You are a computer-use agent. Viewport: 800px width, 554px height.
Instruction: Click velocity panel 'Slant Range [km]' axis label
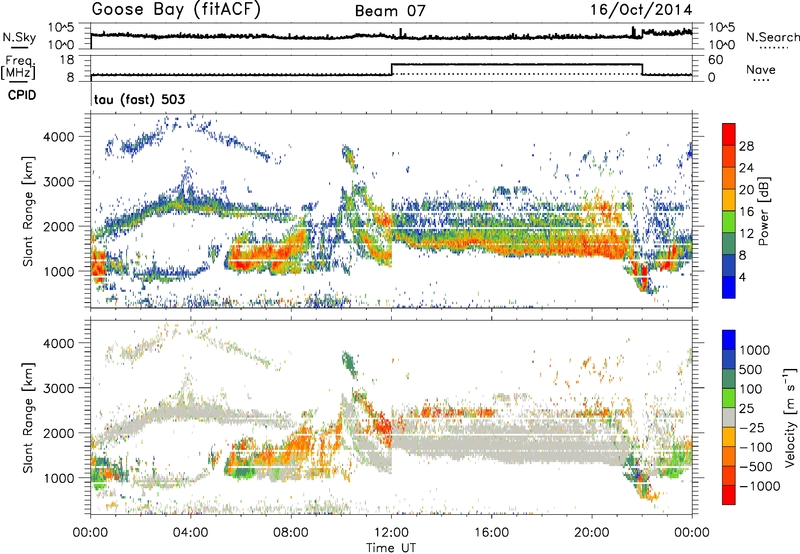click(x=28, y=417)
